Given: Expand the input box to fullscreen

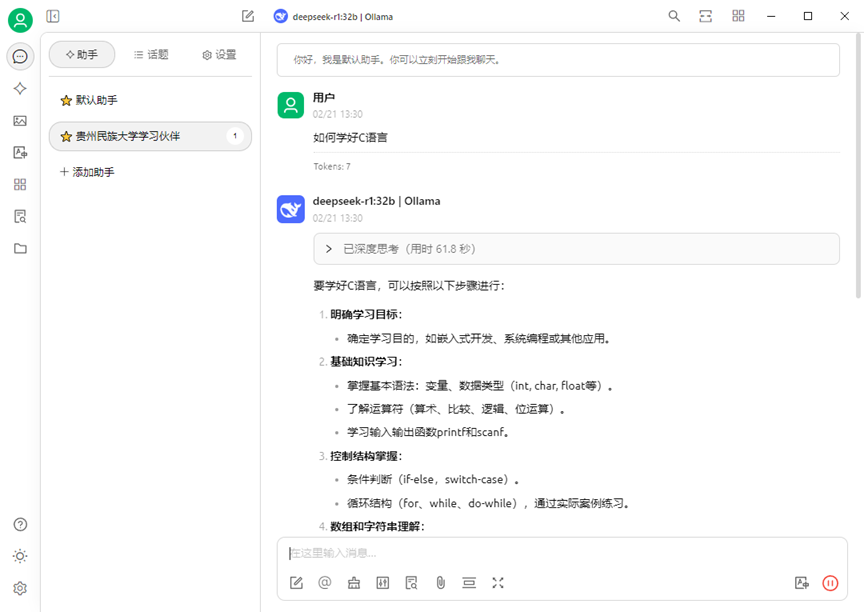Looking at the screenshot, I should [x=497, y=582].
